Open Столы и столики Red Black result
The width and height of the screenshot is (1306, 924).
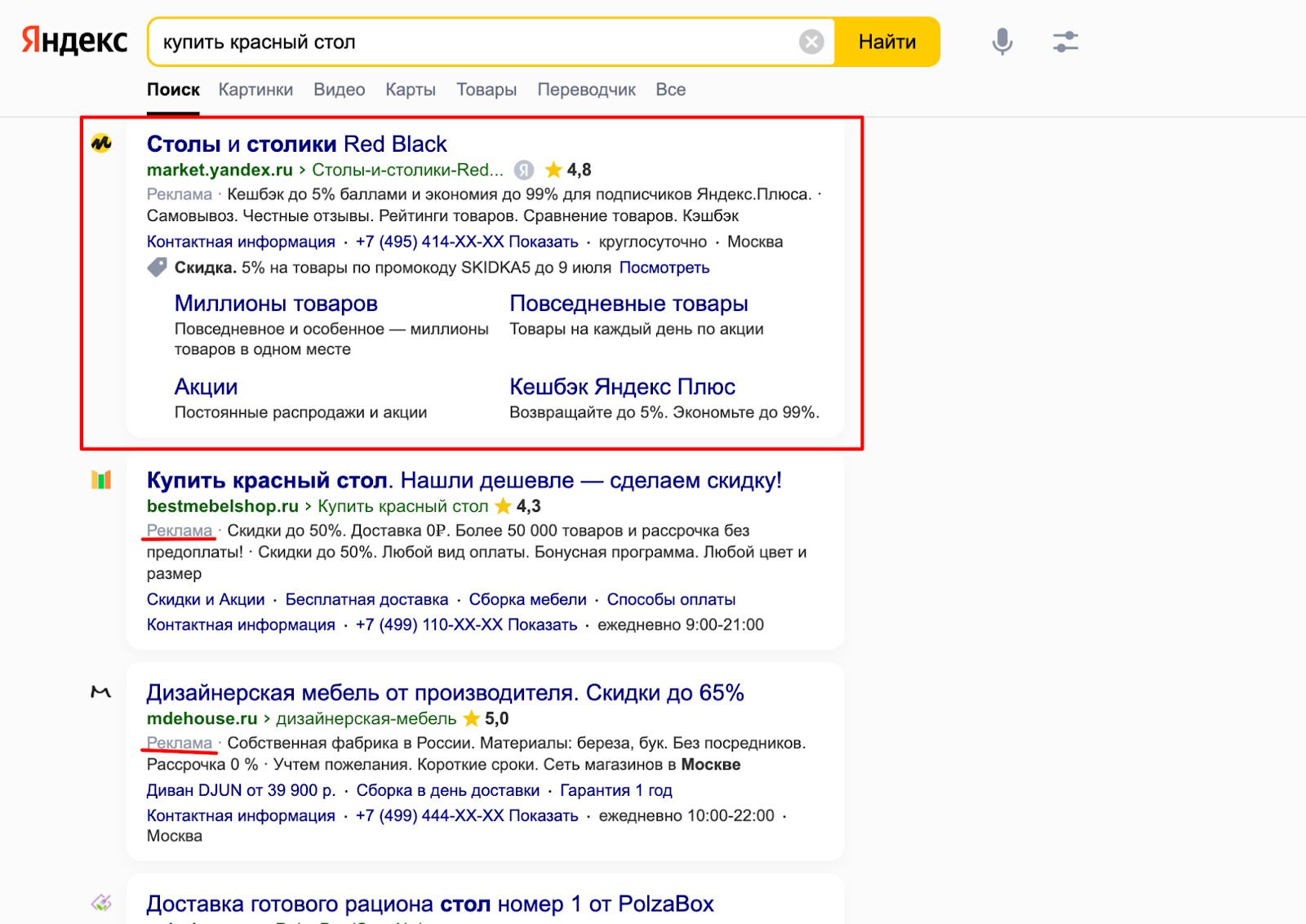pyautogui.click(x=297, y=144)
